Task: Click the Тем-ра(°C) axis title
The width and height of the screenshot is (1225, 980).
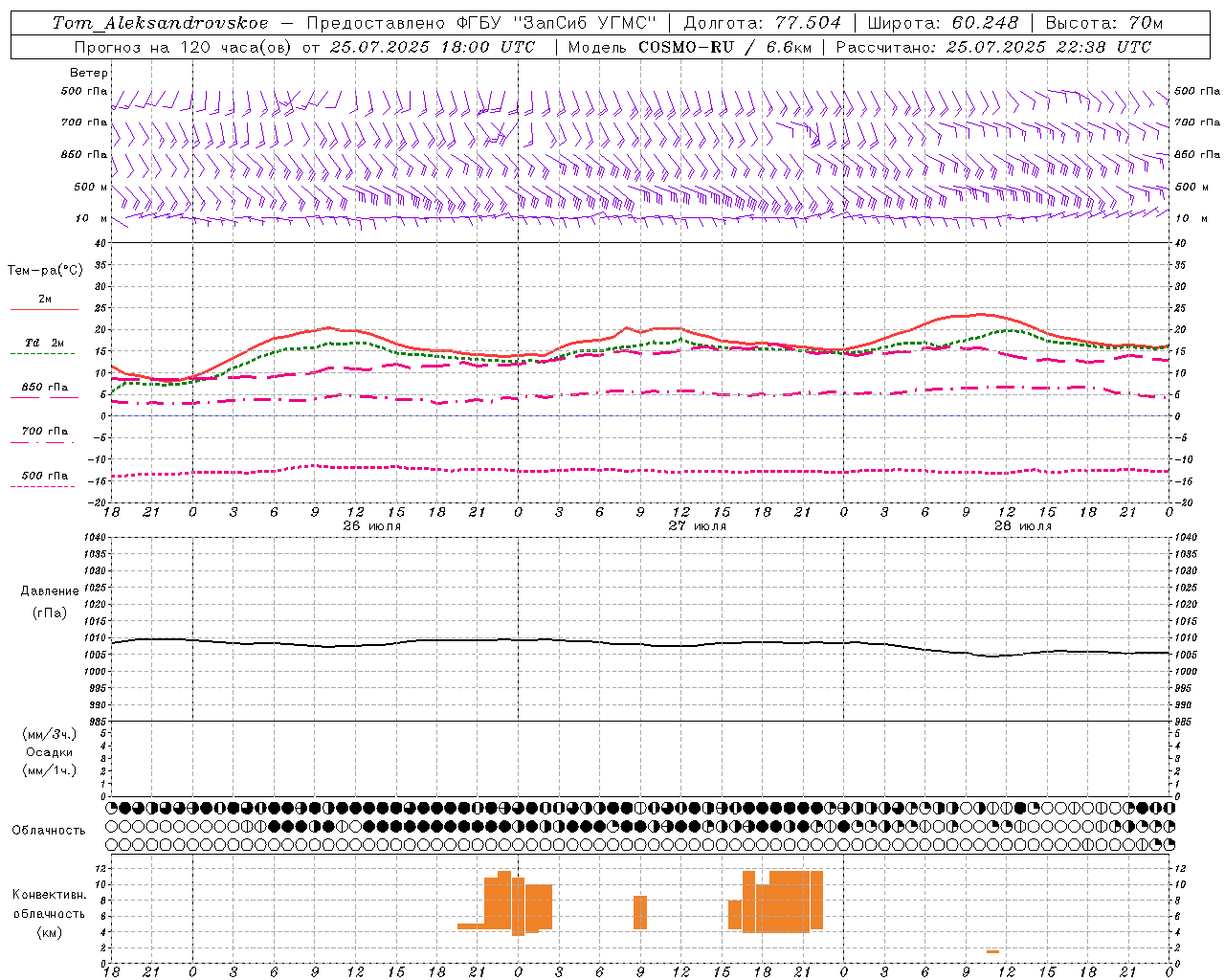Action: click(x=45, y=271)
